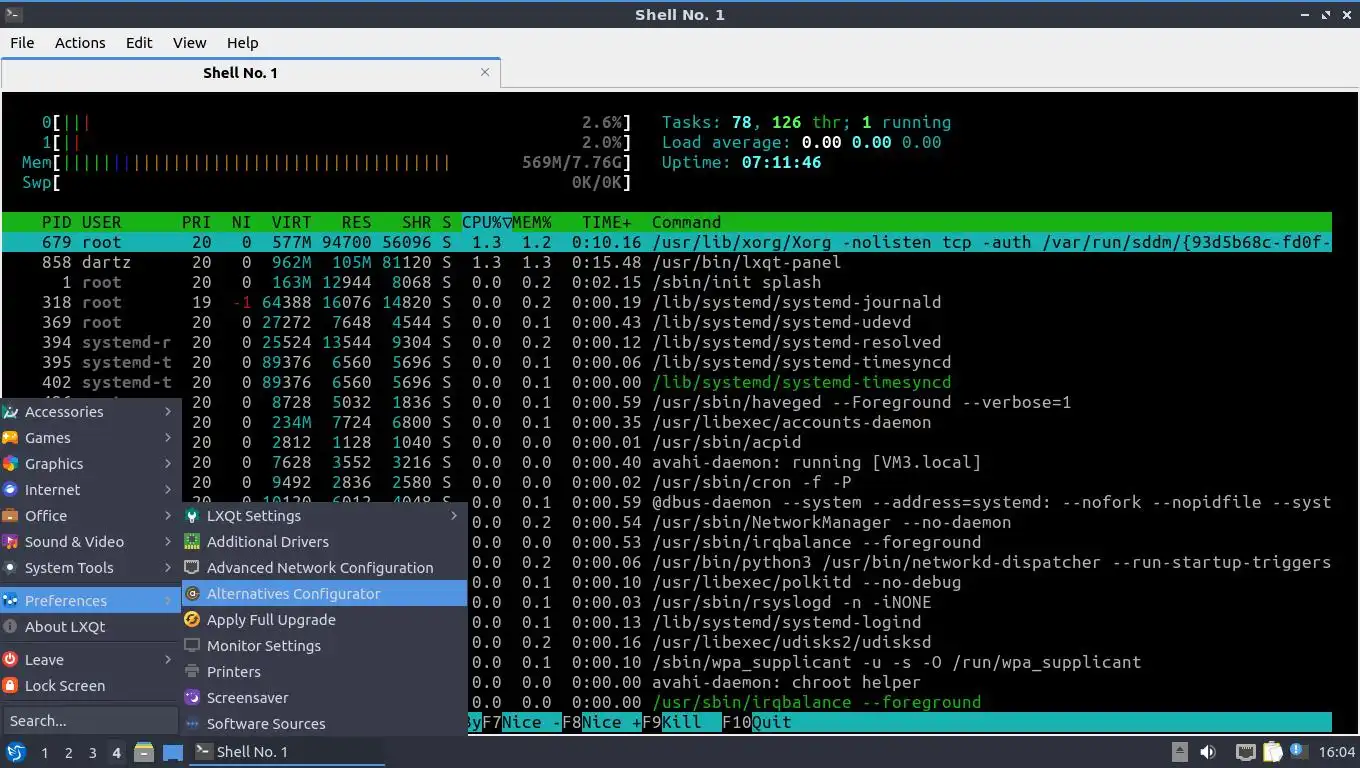Image resolution: width=1360 pixels, height=768 pixels.
Task: Click the Apply Full Upgrade icon
Action: [x=192, y=620]
